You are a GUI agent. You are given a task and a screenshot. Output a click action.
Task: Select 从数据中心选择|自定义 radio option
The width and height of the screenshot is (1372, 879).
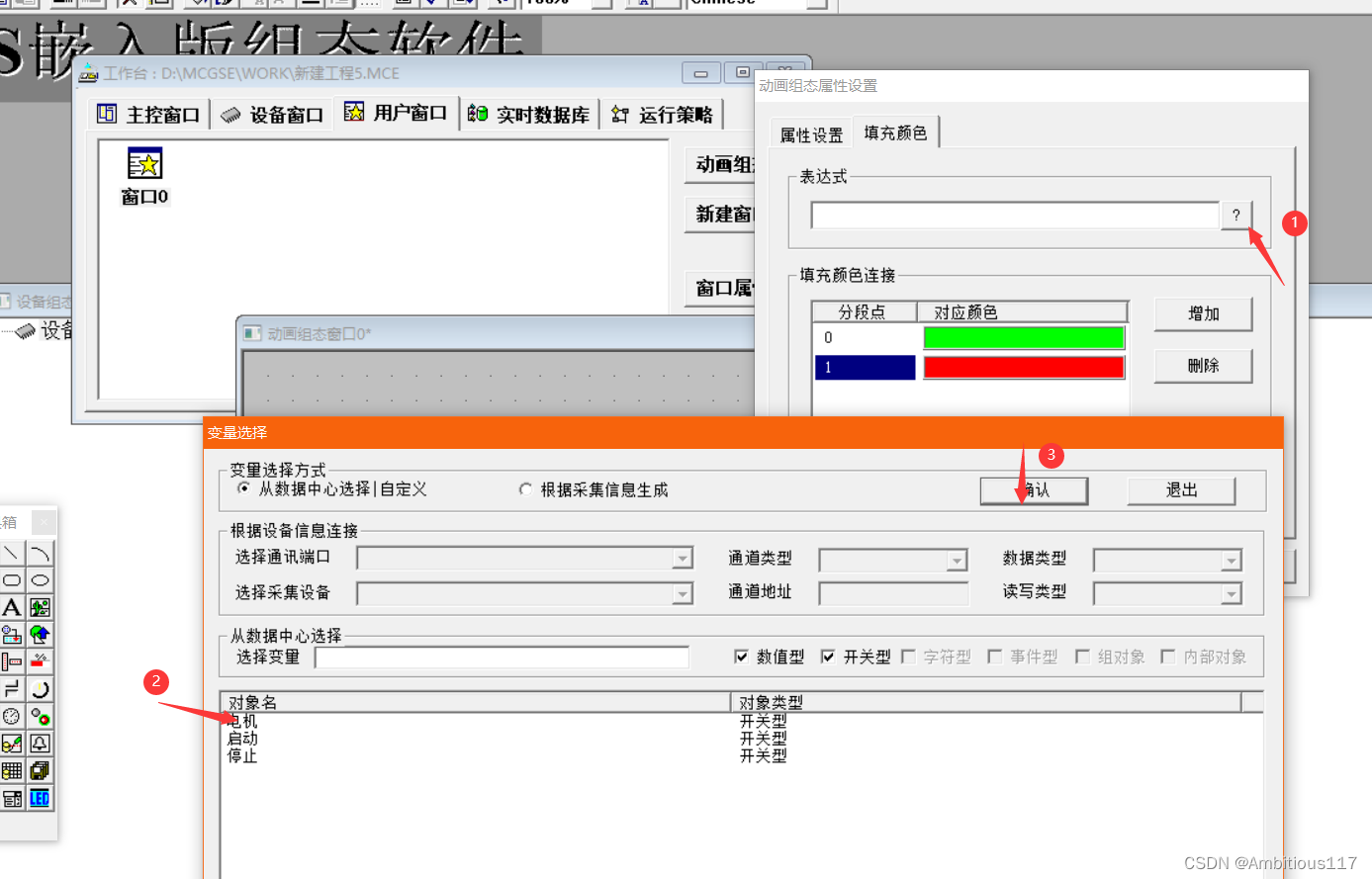point(244,488)
